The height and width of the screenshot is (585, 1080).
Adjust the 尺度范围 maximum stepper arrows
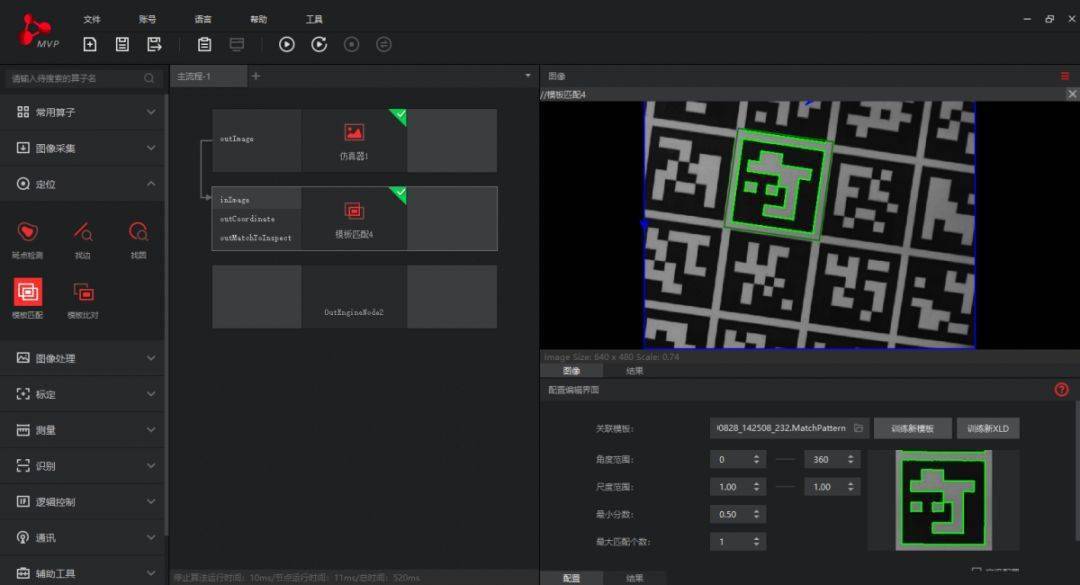coord(851,486)
